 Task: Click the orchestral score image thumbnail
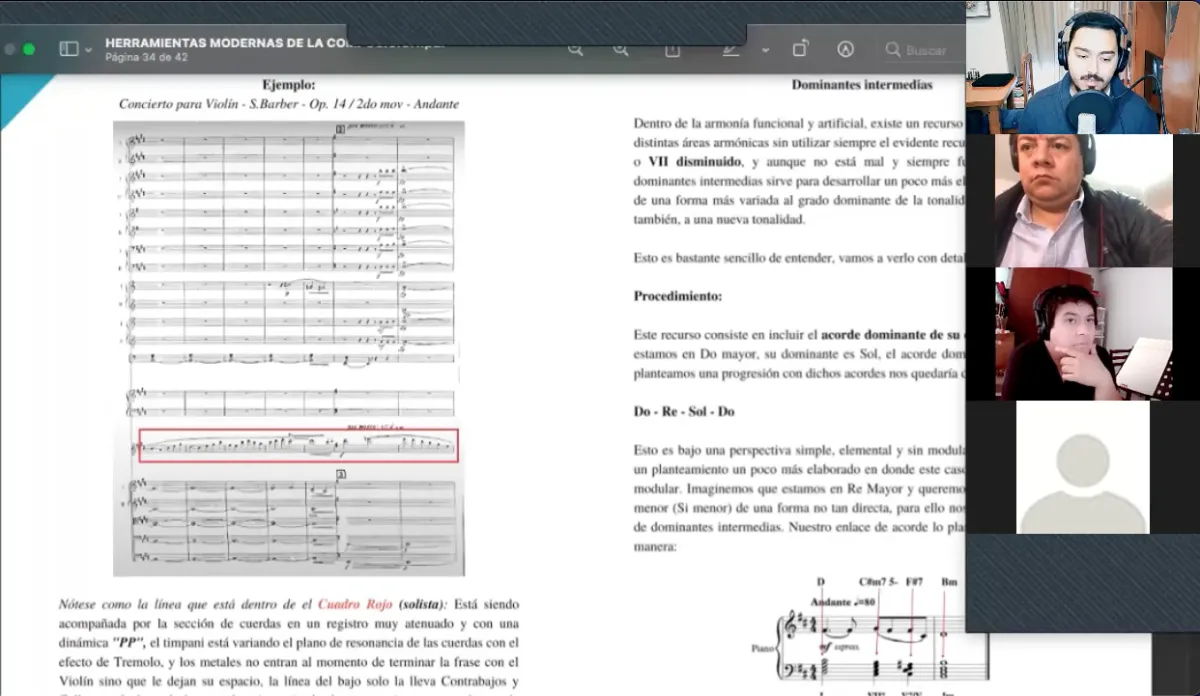click(x=289, y=348)
